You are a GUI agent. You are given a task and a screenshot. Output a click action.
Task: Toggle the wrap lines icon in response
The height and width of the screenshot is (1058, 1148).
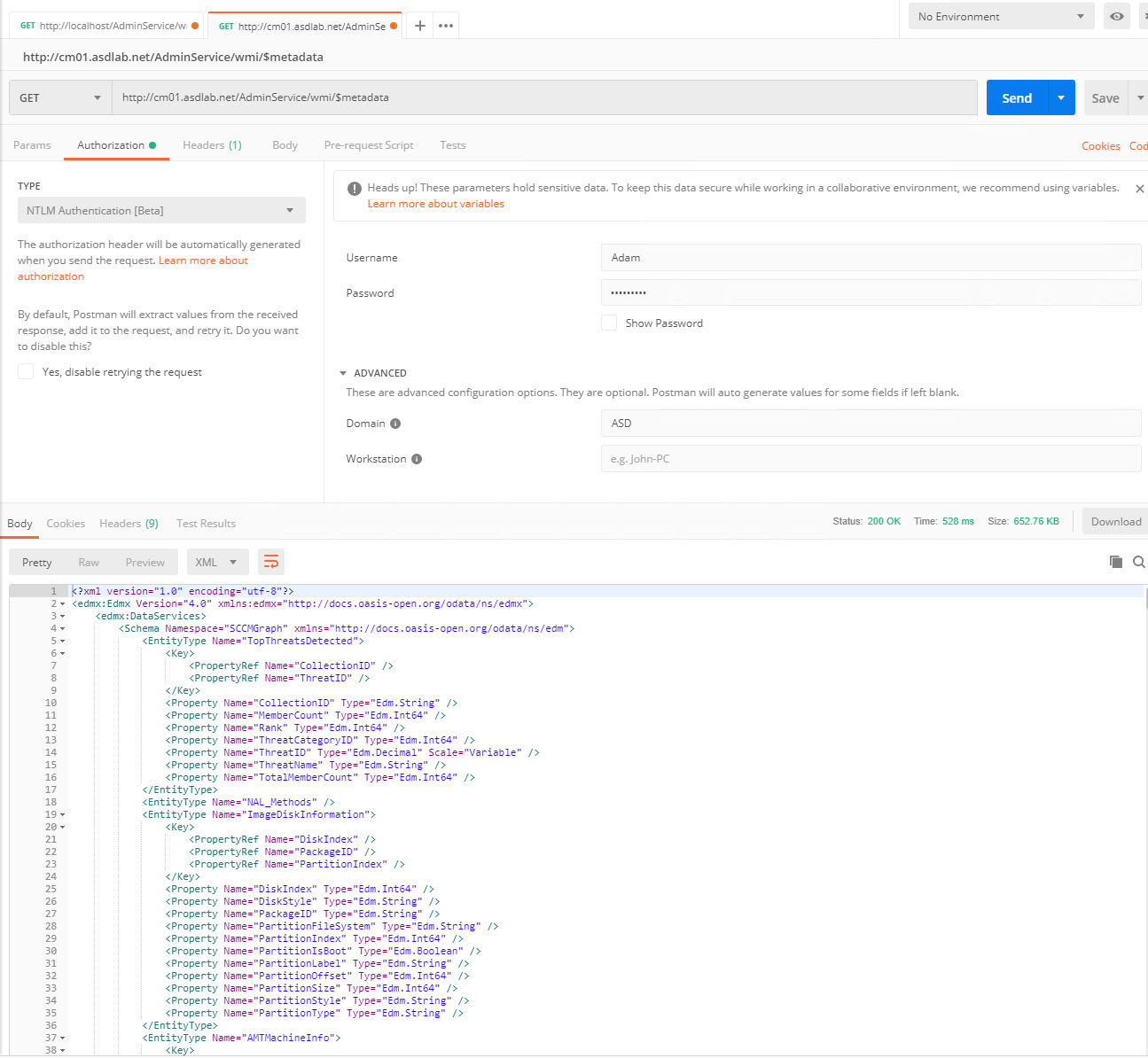point(271,562)
